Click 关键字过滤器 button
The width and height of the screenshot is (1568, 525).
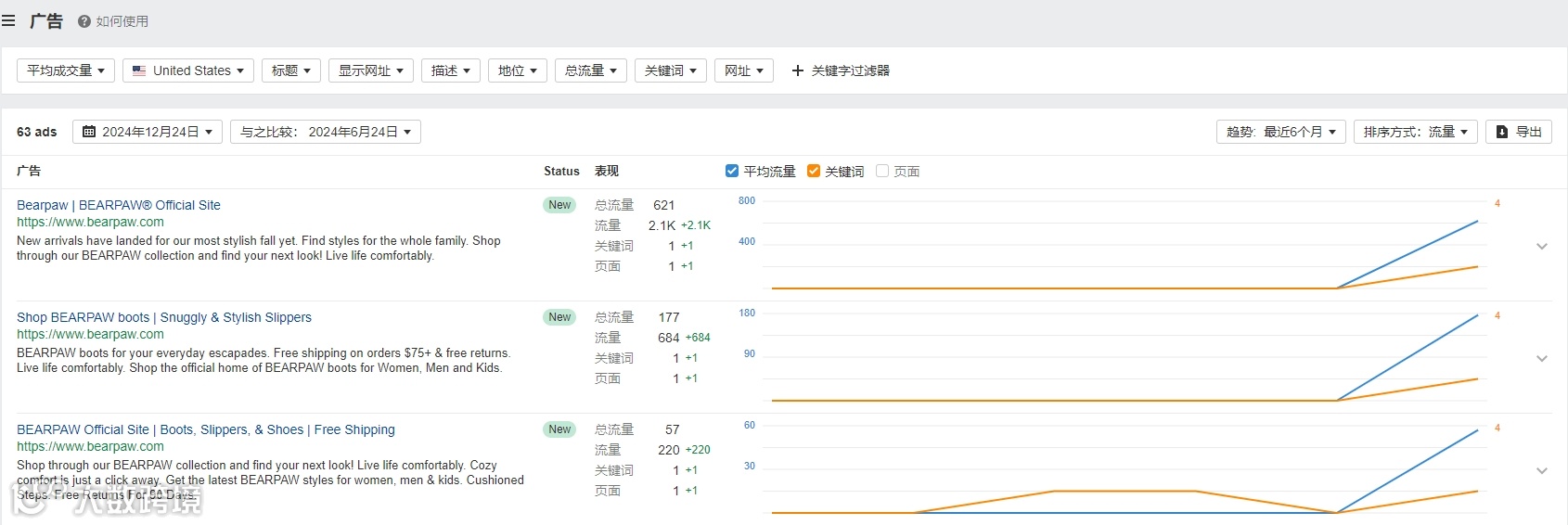[841, 70]
